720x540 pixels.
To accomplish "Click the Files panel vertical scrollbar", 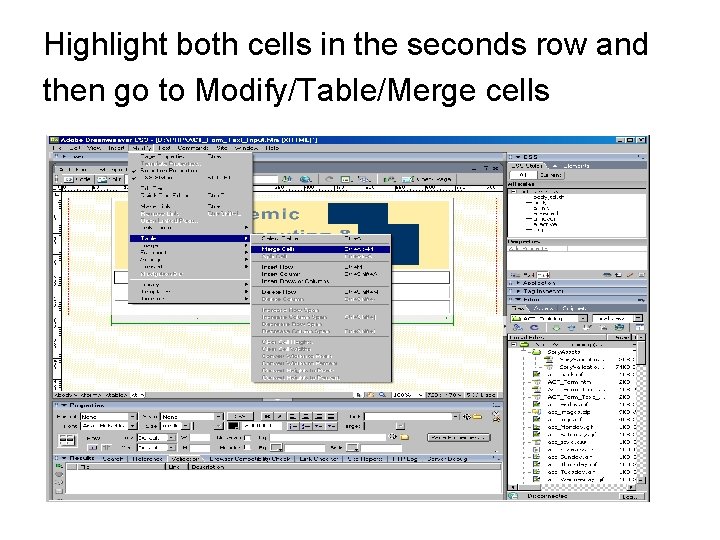I will (641, 413).
